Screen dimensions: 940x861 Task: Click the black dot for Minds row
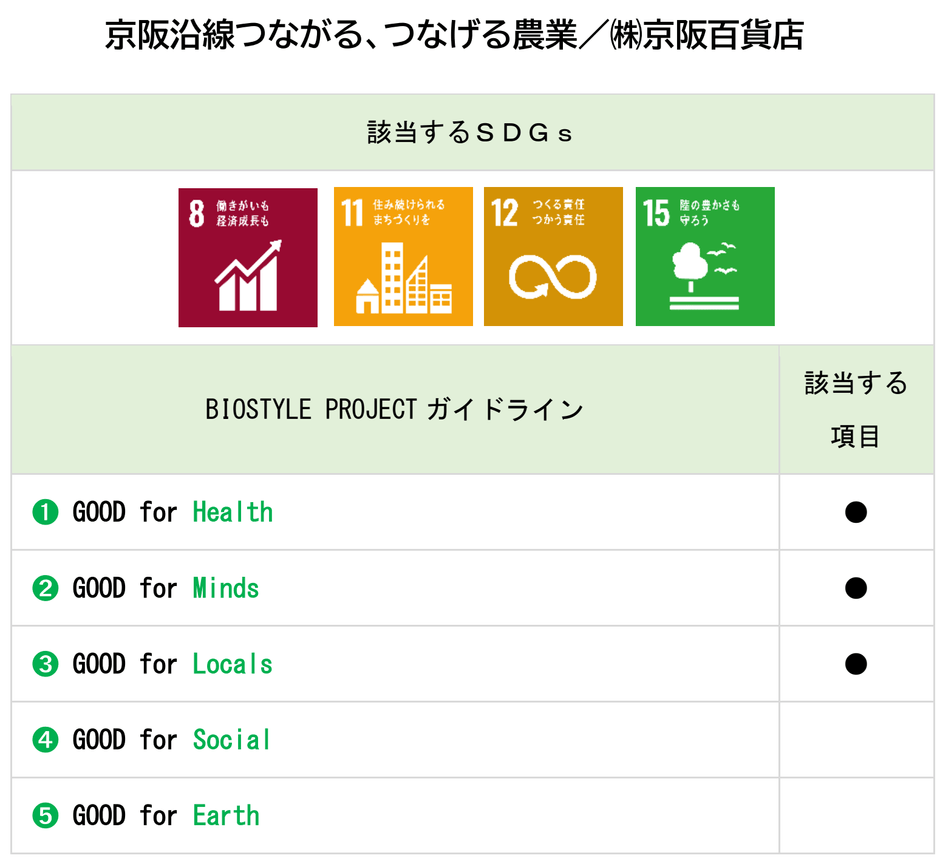tap(855, 588)
